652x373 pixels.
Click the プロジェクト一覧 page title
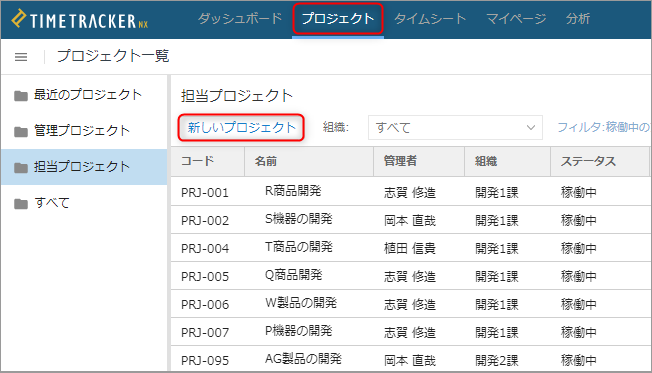click(x=113, y=56)
